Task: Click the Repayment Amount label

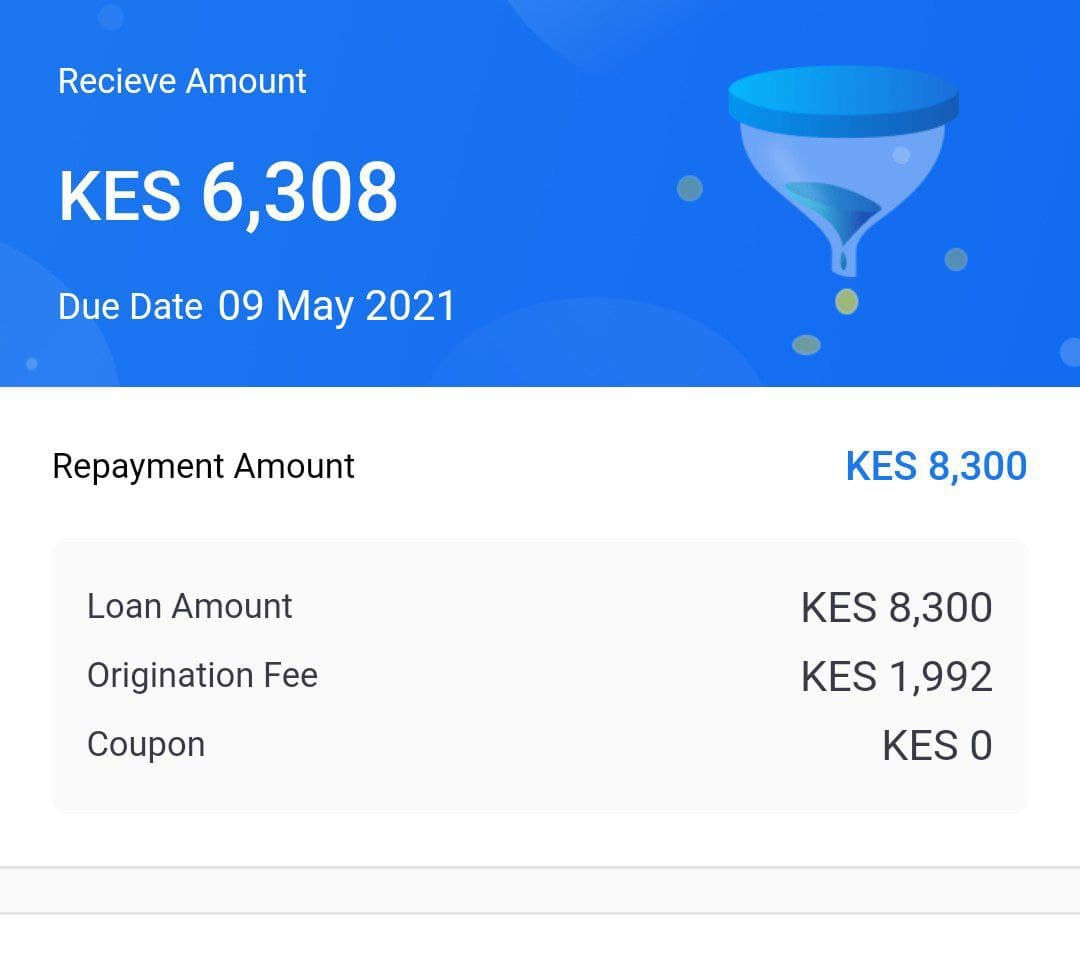Action: pyautogui.click(x=203, y=466)
